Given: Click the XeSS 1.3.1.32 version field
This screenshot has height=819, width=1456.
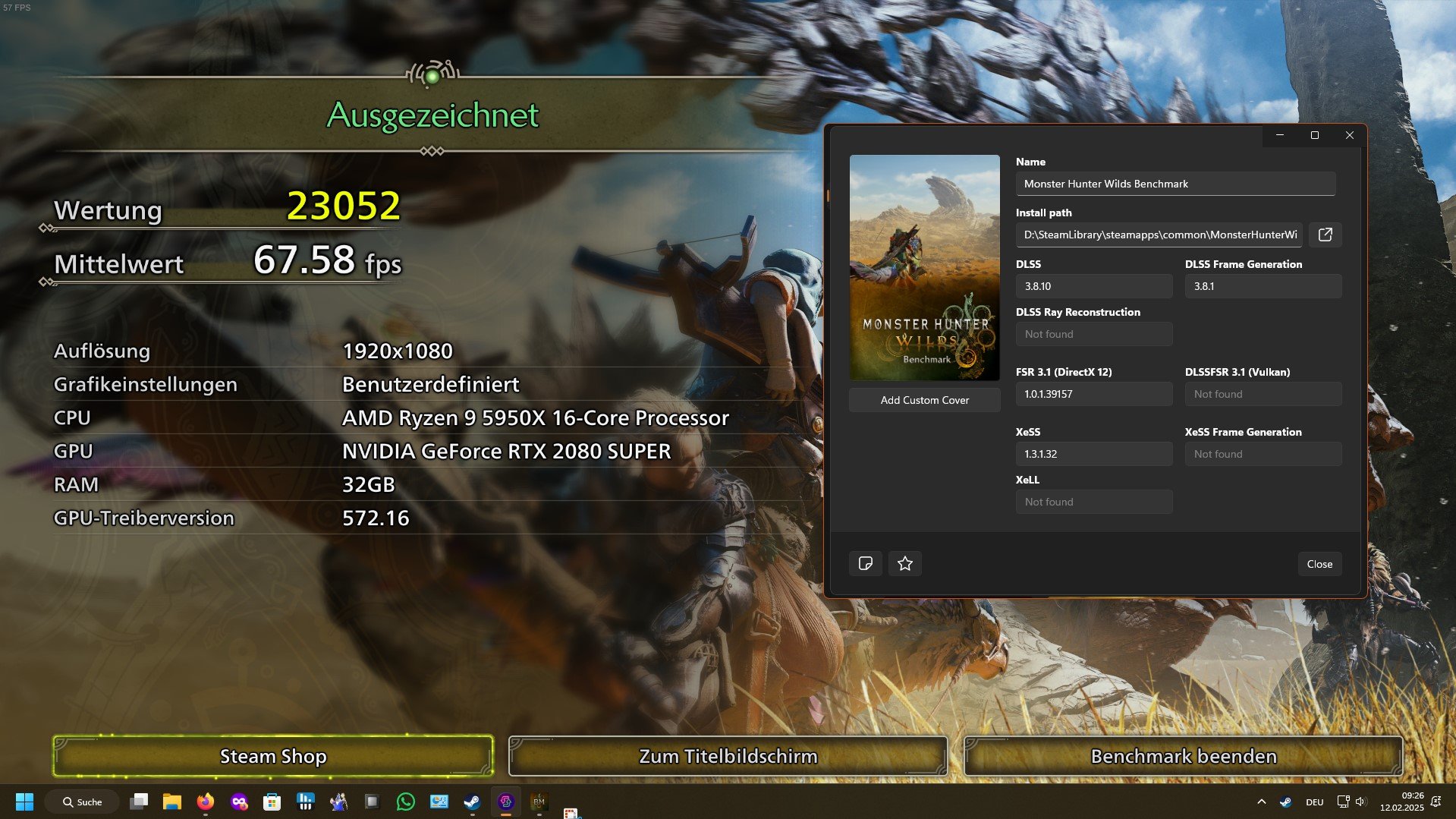Looking at the screenshot, I should [1093, 454].
